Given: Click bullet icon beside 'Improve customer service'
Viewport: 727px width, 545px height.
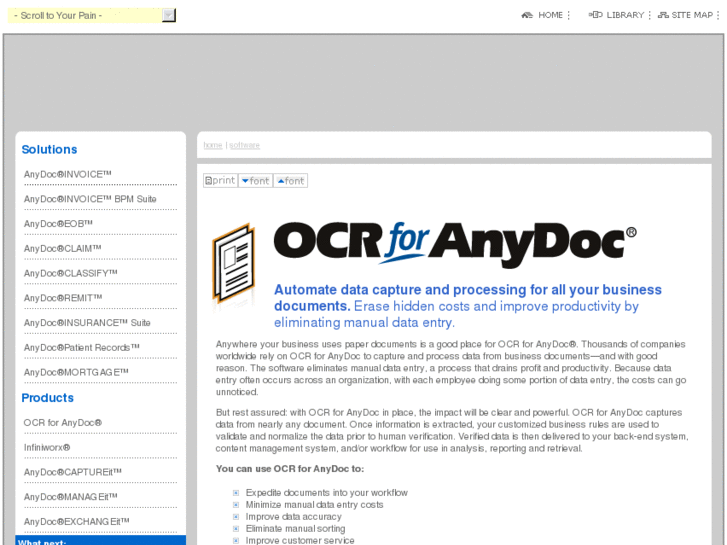Looking at the screenshot, I should [x=236, y=540].
